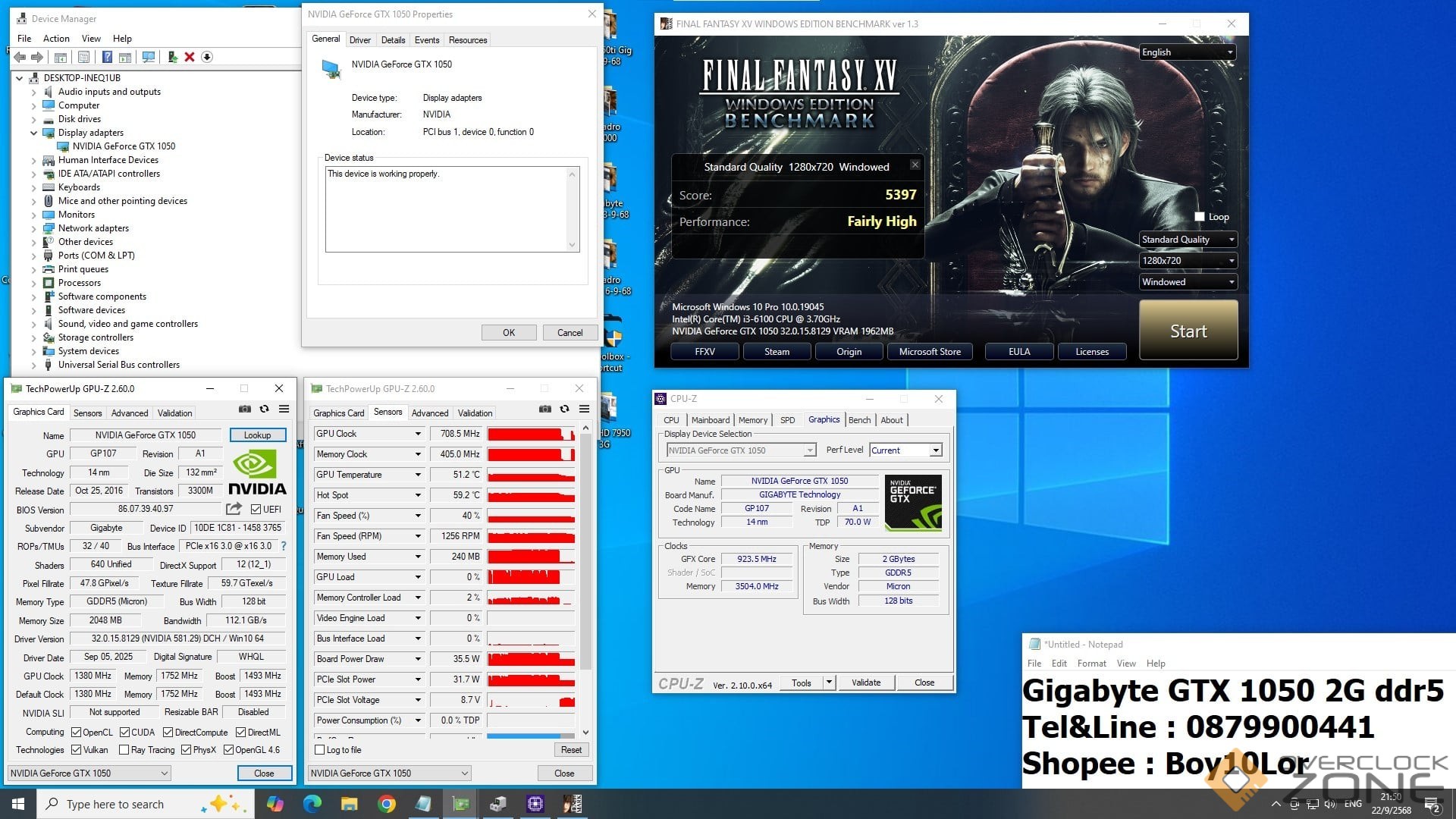Image resolution: width=1456 pixels, height=819 pixels.
Task: Open Google Chrome from the taskbar
Action: pyautogui.click(x=387, y=804)
